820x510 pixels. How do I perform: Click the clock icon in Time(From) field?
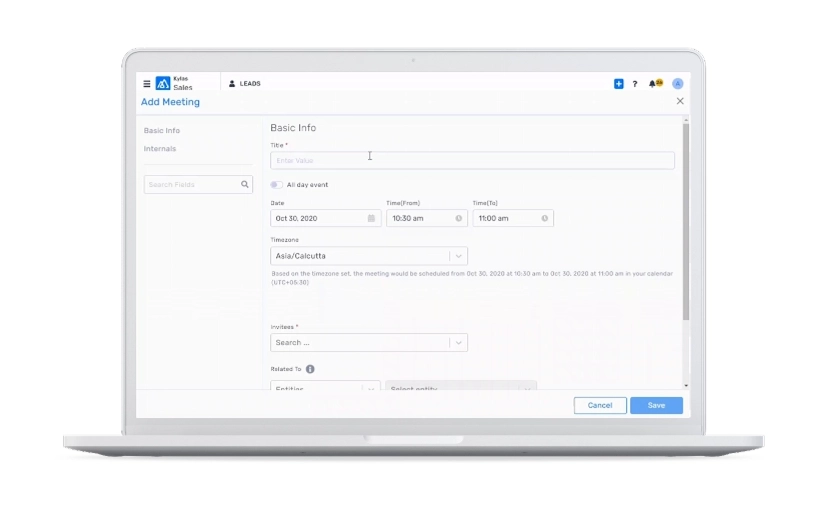(x=459, y=218)
